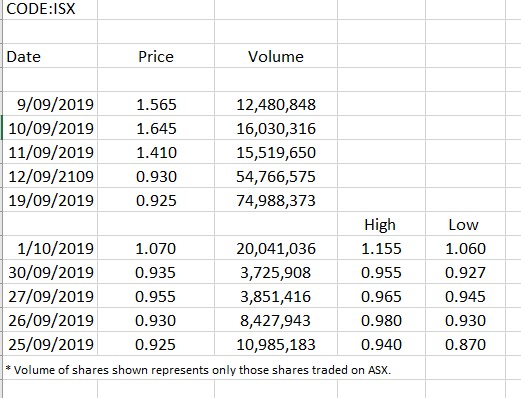Select the date cell 9/09/2019
This screenshot has width=521, height=398.
pyautogui.click(x=50, y=104)
